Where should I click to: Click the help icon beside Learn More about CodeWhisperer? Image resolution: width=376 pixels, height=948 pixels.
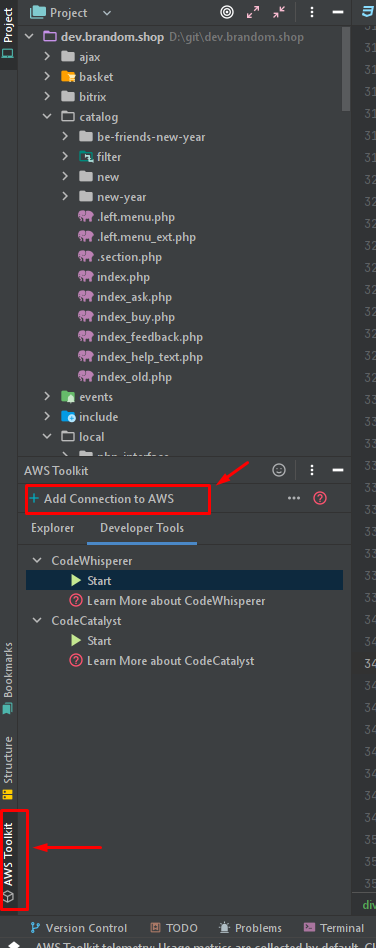point(76,601)
